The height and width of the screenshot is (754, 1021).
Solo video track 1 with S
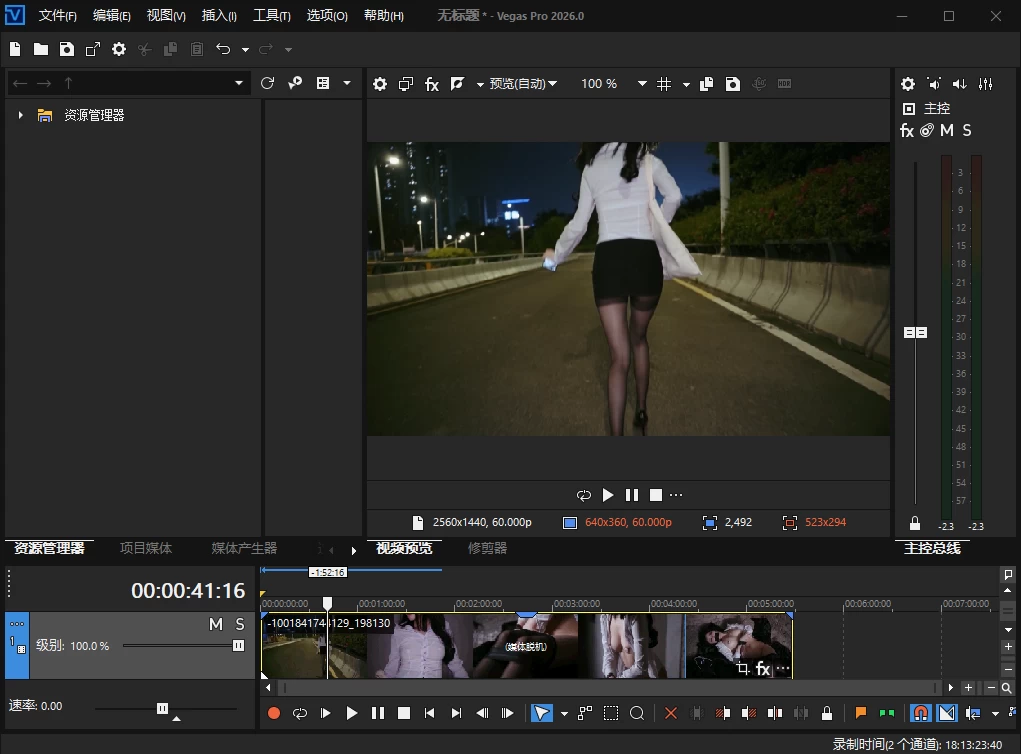240,624
